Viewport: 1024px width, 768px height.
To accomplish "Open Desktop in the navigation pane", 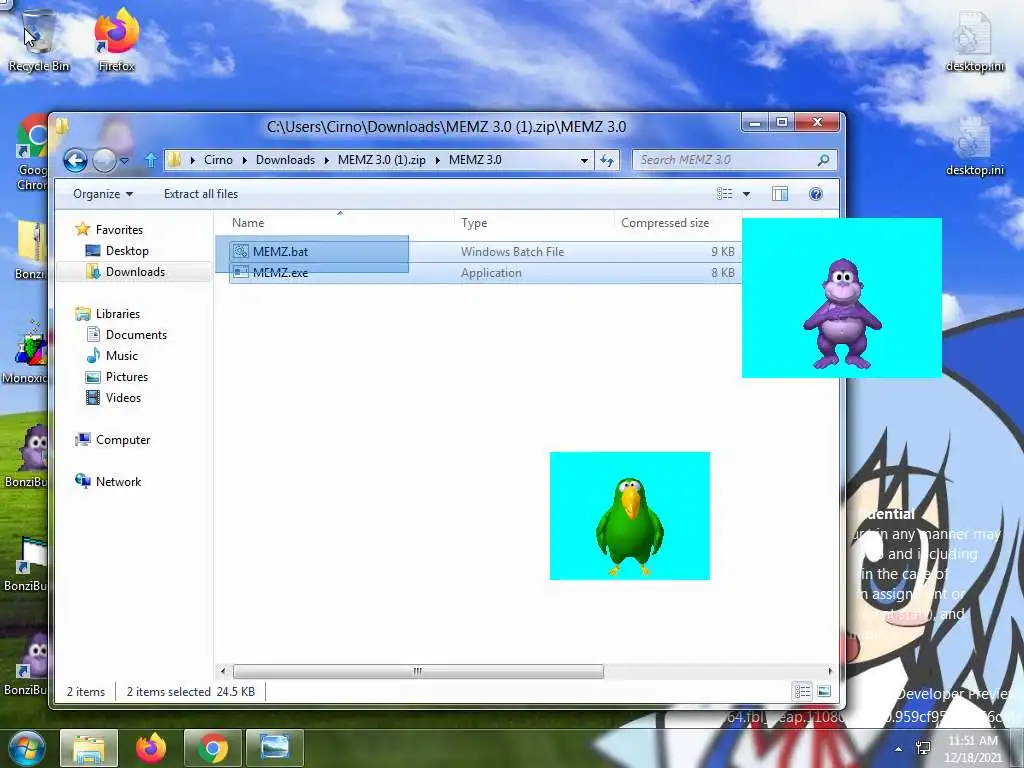I will (127, 251).
